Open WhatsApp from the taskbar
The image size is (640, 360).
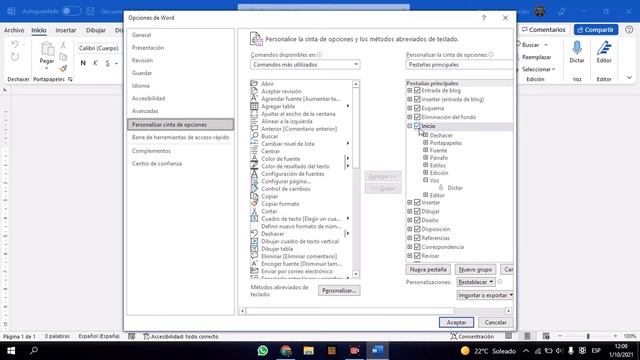click(x=263, y=351)
